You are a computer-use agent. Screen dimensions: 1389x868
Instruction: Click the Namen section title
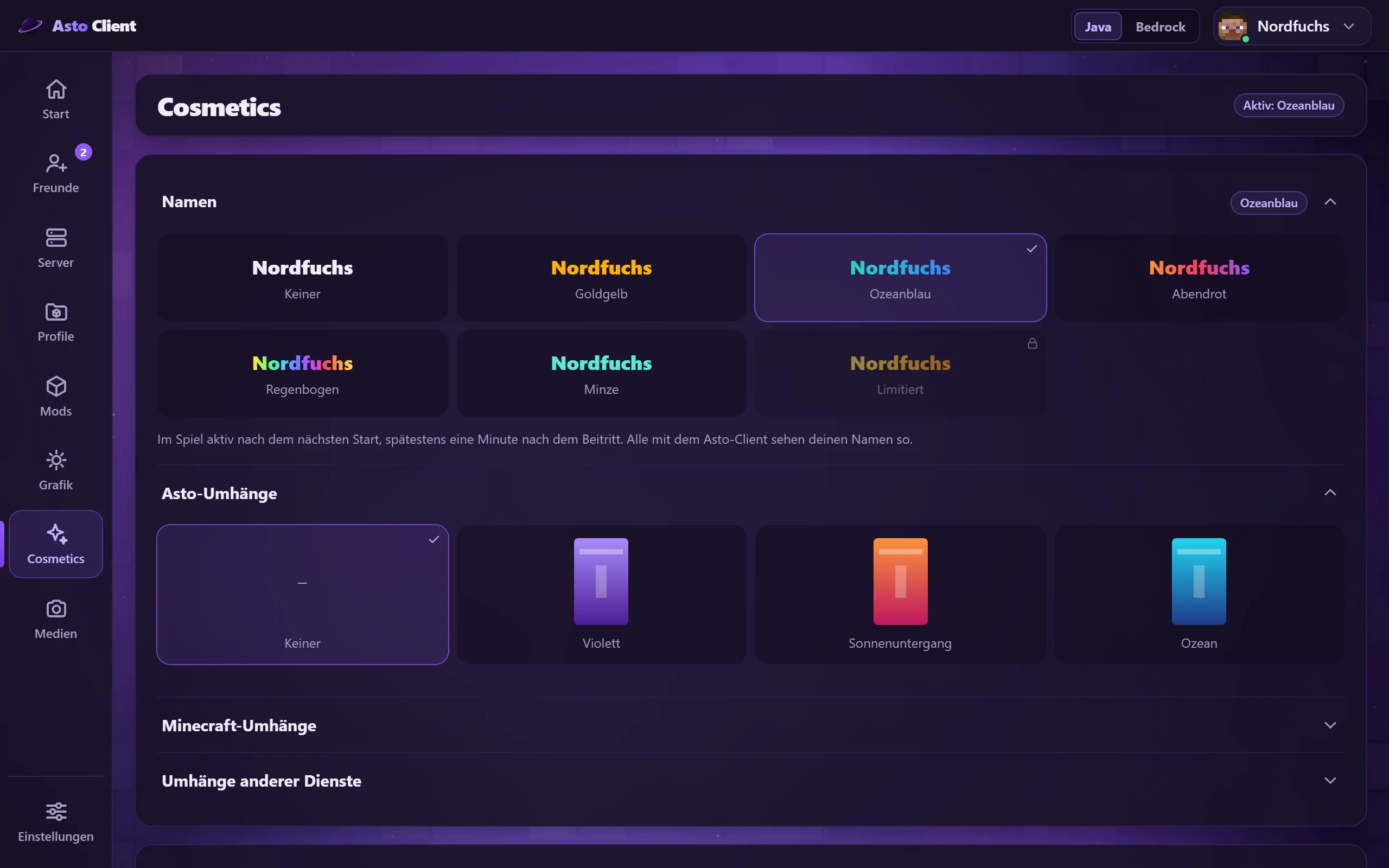coord(189,202)
